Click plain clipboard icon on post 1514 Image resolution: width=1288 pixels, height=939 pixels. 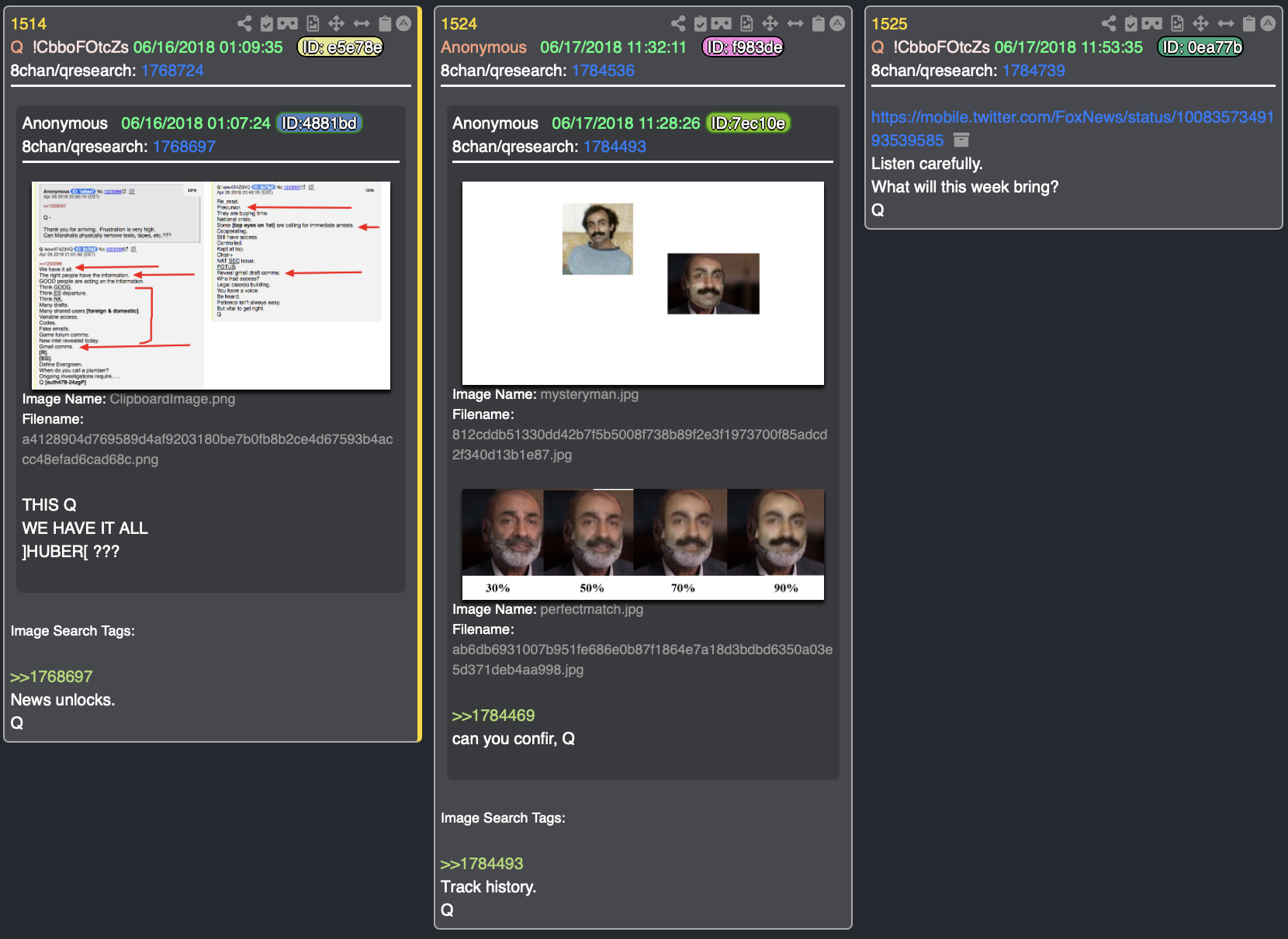[385, 23]
